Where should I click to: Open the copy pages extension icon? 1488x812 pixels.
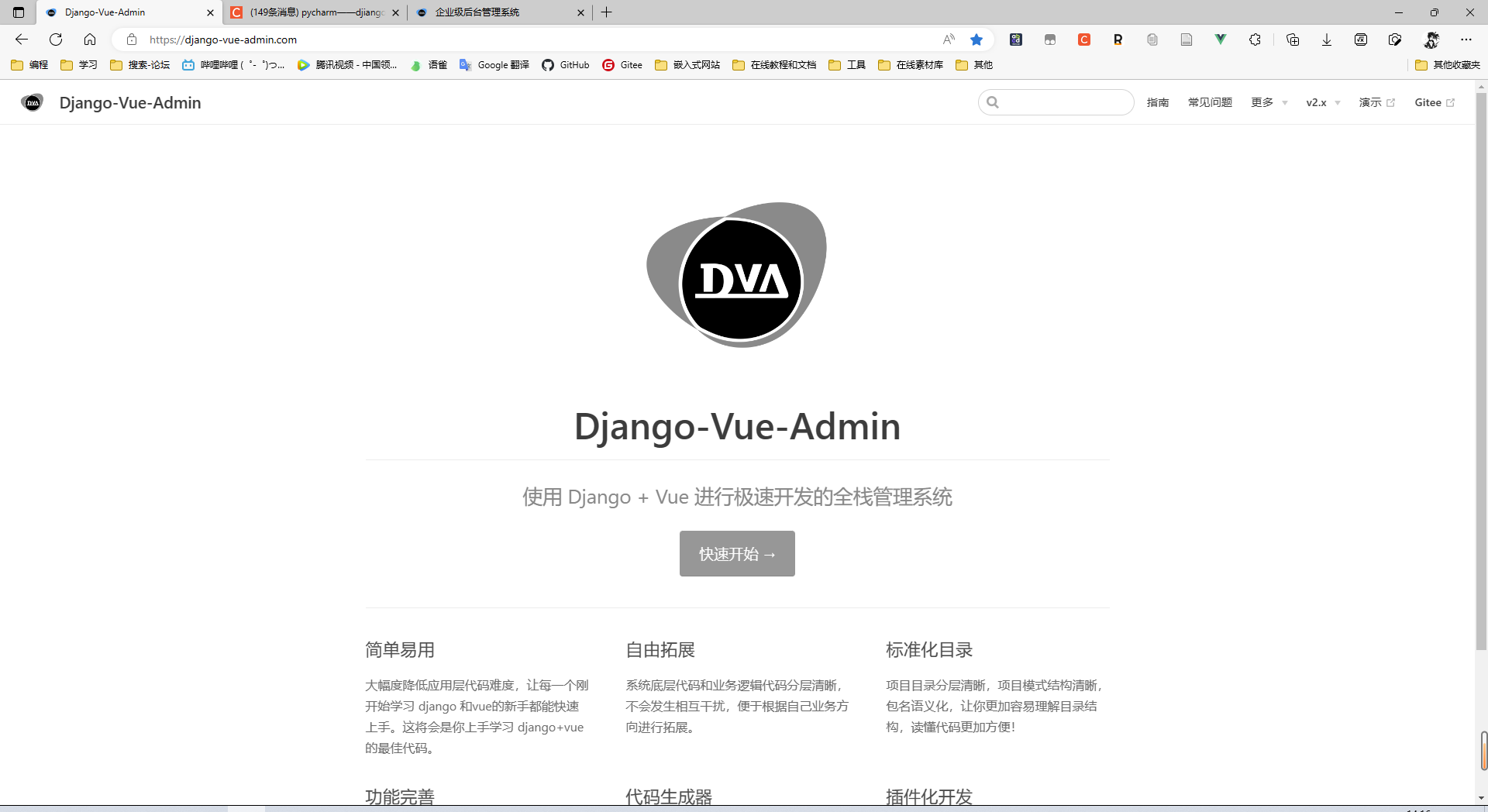coord(1152,40)
